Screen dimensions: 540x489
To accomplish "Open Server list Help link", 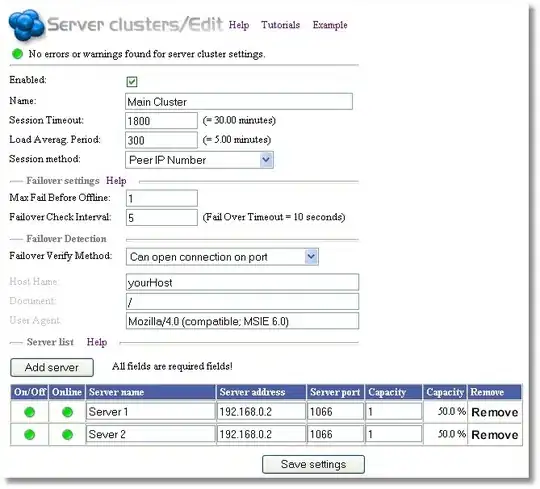I will pyautogui.click(x=97, y=342).
